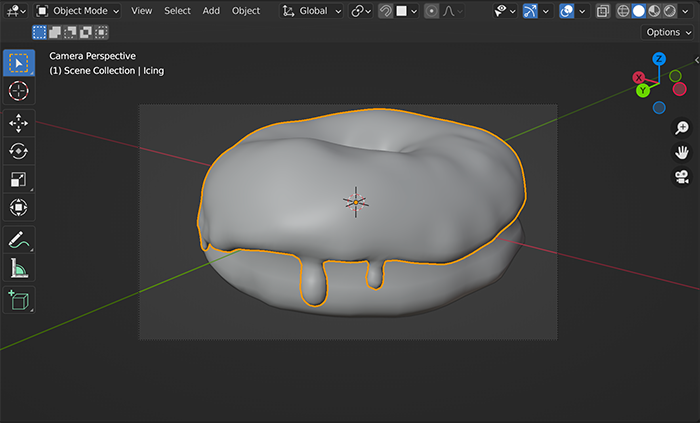This screenshot has width=700, height=423.
Task: Click the Add Cube tool
Action: click(19, 299)
